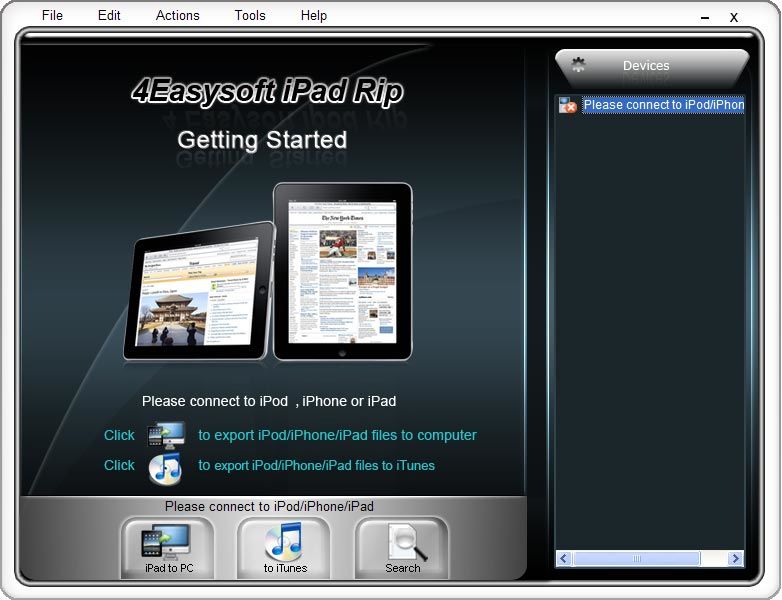Click the iTunes disc icon in instructions
782x600 pixels.
click(x=165, y=468)
